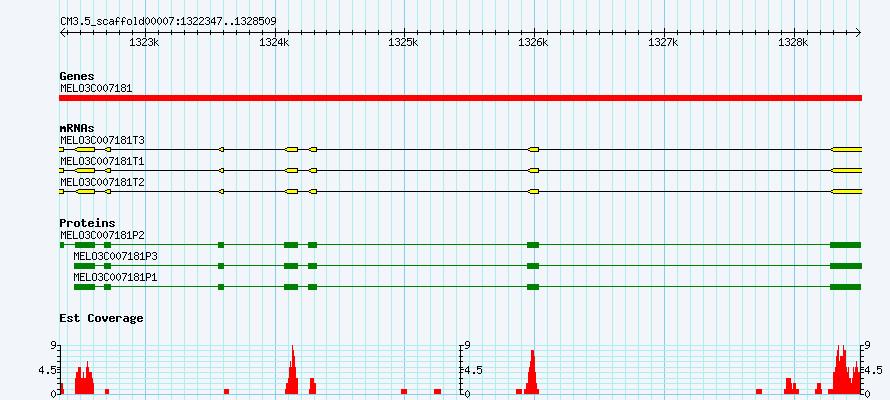Click the long final exon of MELO3C007181T2
890x400 pixels.
point(846,192)
